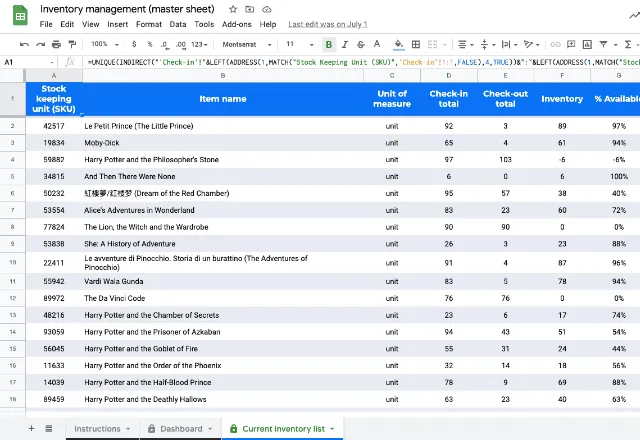Open more number formats 123 dropdown
This screenshot has width=640, height=440.
[x=200, y=44]
